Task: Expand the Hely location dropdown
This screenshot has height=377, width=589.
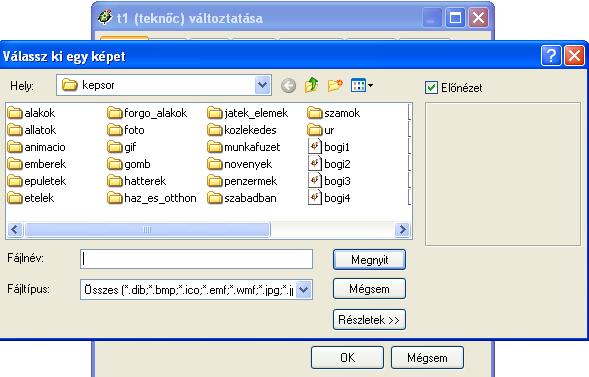Action: (262, 85)
